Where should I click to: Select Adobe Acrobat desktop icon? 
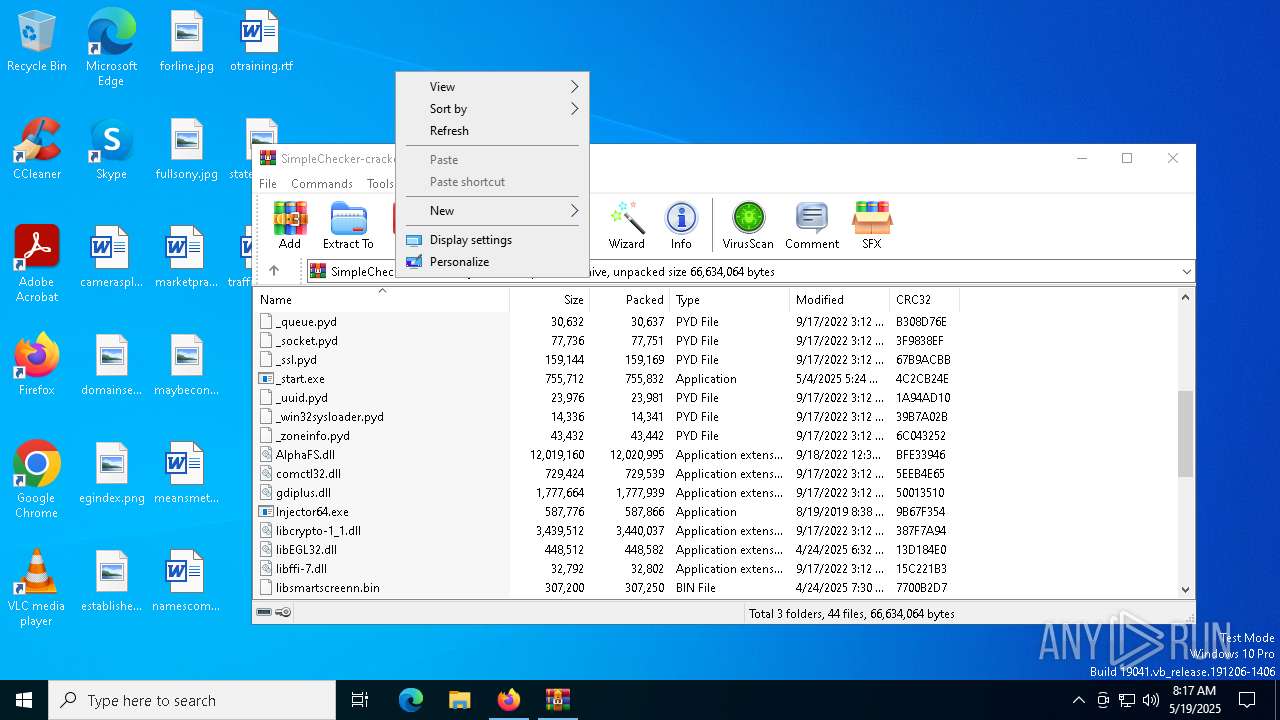37,264
